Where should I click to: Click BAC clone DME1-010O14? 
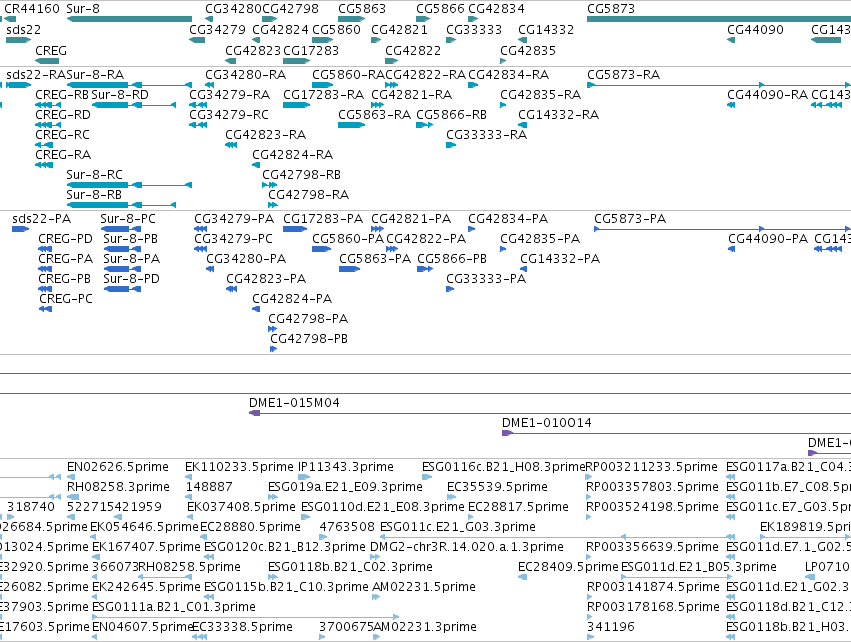(547, 423)
